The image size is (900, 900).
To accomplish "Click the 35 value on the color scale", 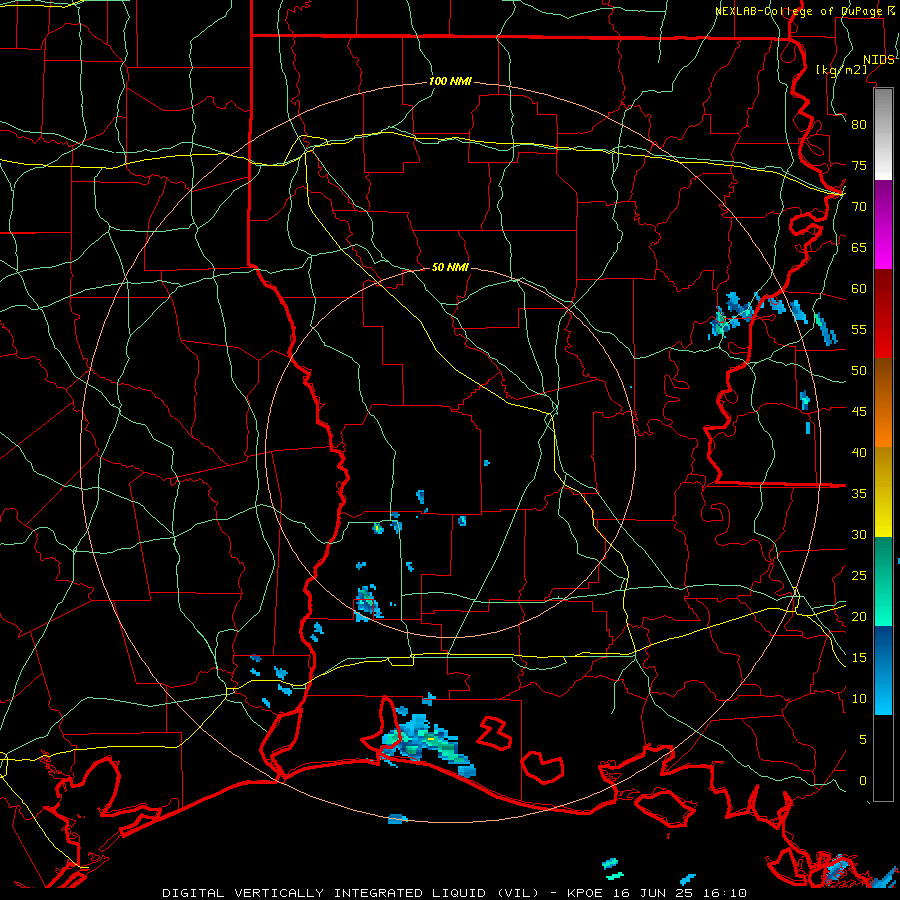I will (859, 494).
